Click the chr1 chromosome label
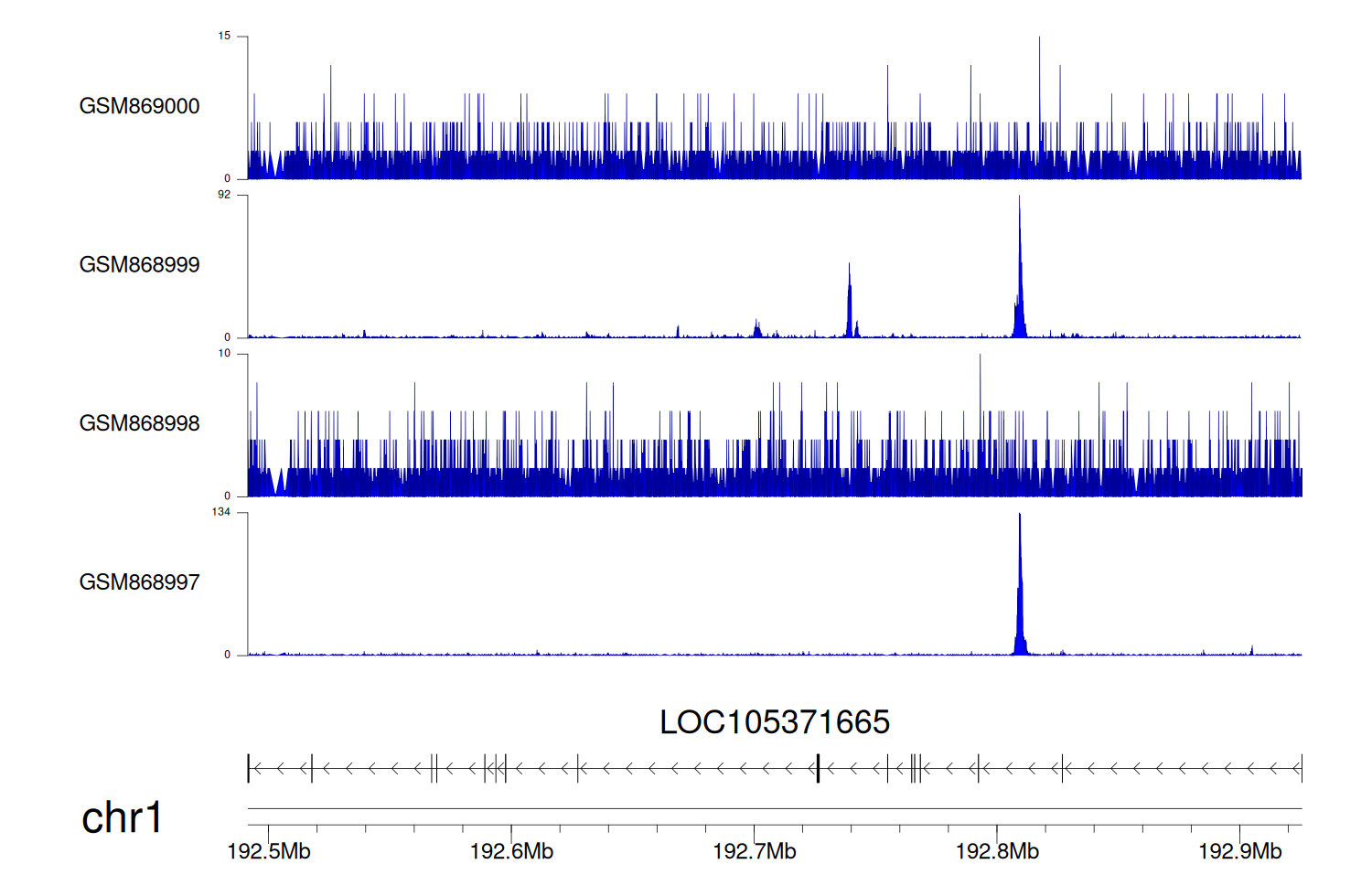The image size is (1372, 896). click(x=122, y=817)
